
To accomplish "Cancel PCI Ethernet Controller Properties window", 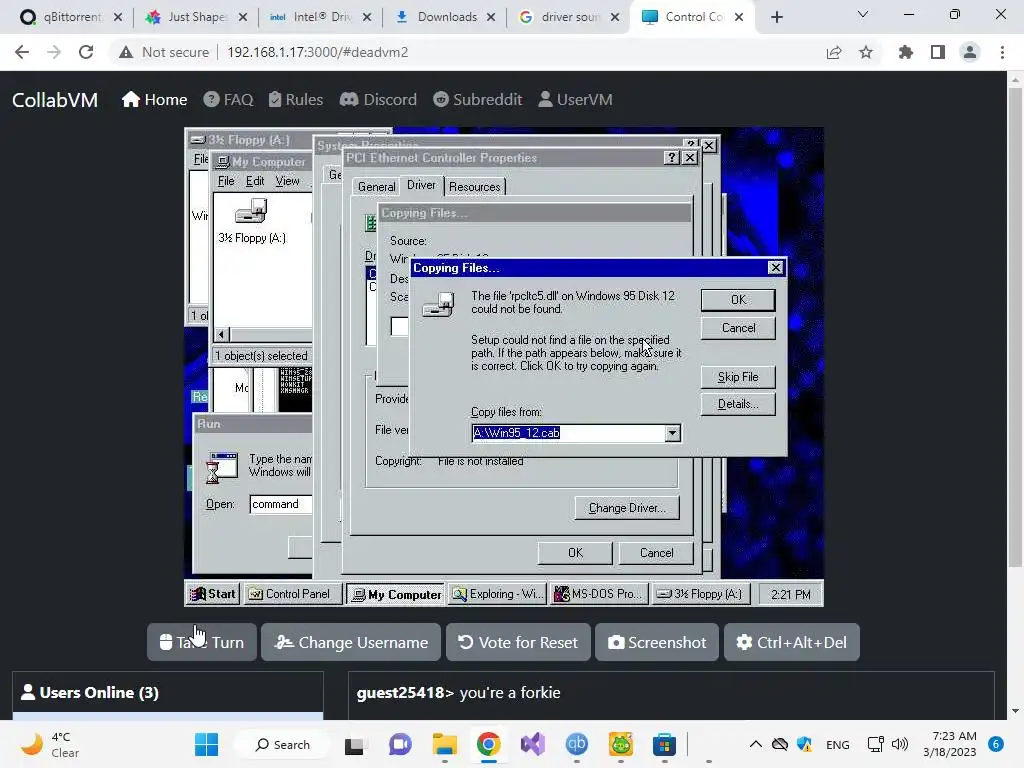I will (656, 553).
